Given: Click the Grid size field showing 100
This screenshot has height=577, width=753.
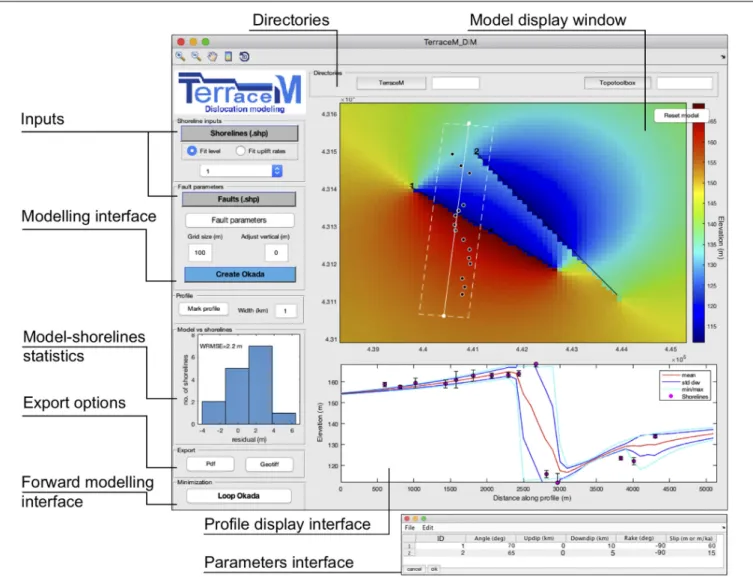Looking at the screenshot, I should pos(200,252).
